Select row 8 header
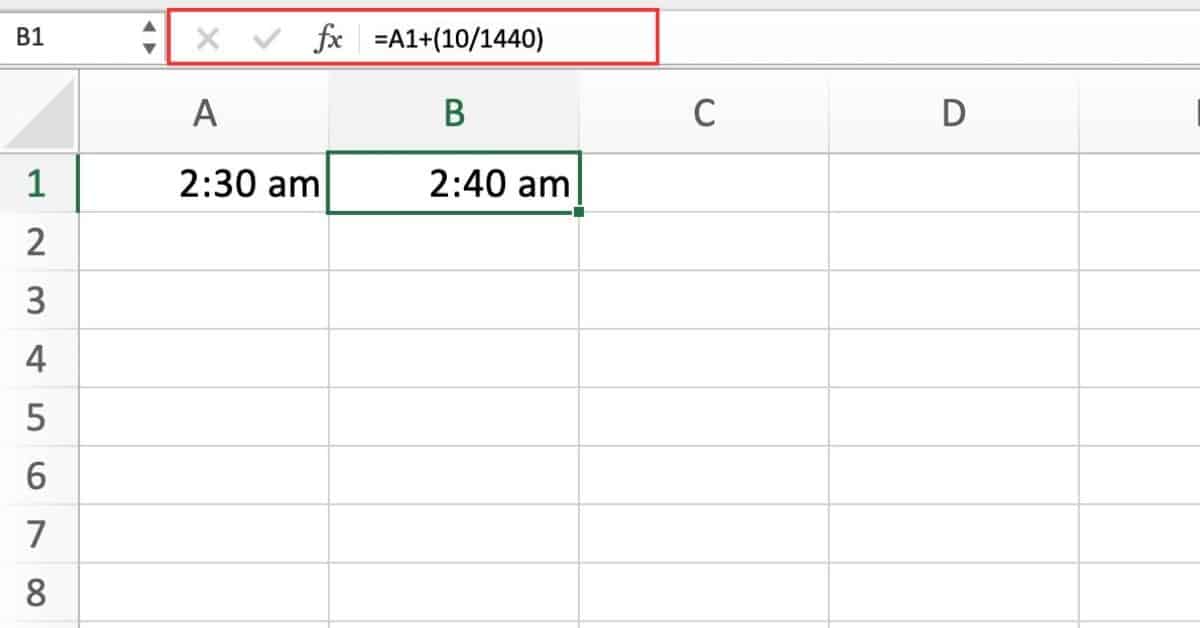 pos(36,592)
